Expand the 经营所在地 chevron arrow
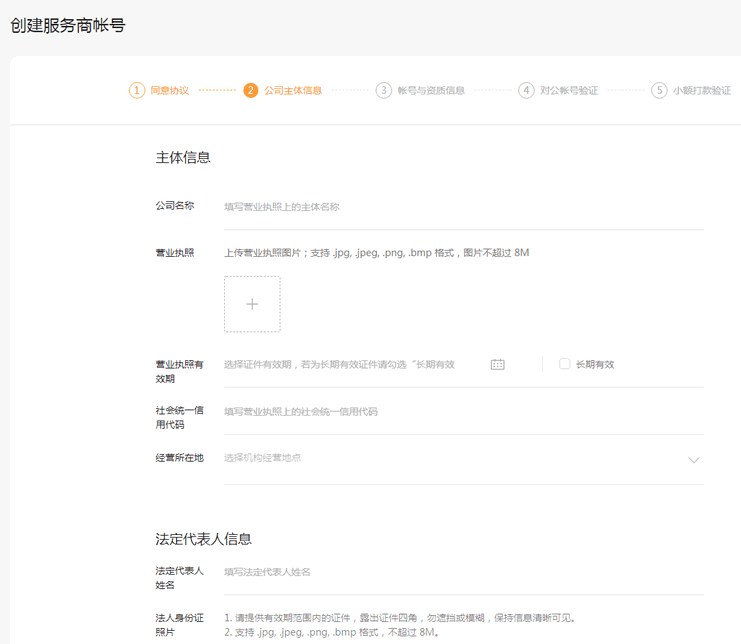 tap(694, 460)
